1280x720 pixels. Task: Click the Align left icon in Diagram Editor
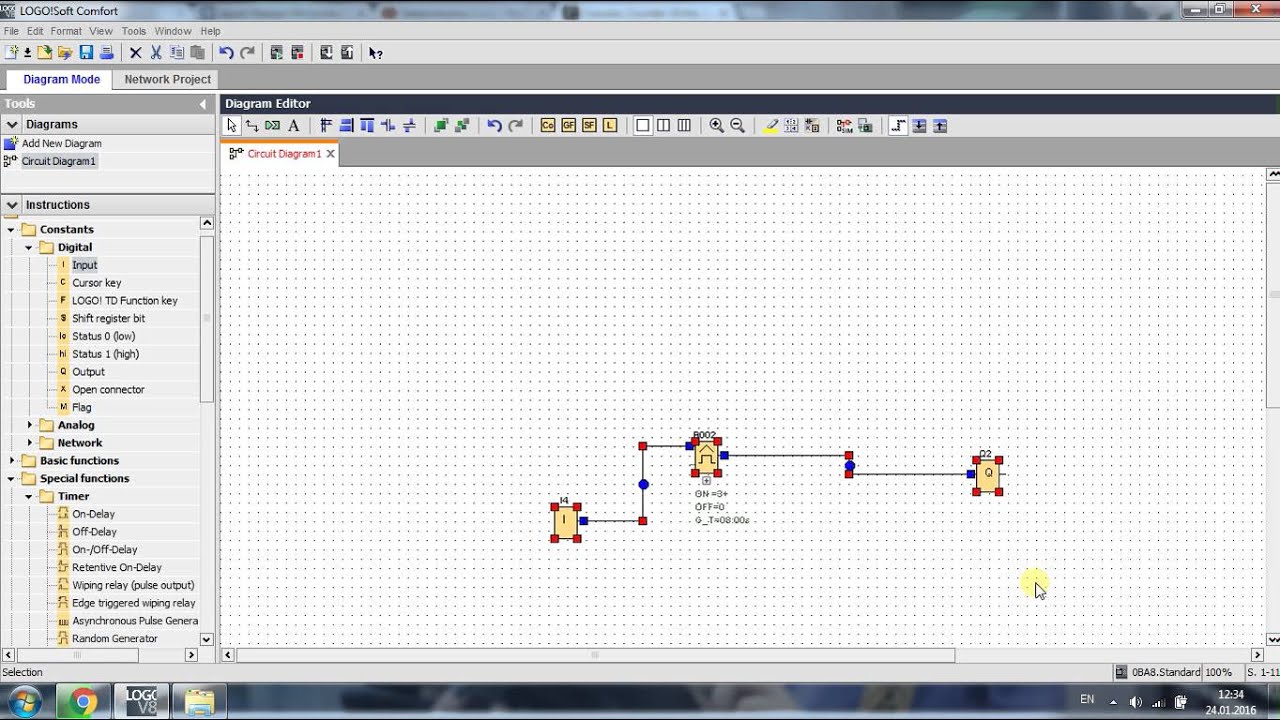[x=326, y=125]
